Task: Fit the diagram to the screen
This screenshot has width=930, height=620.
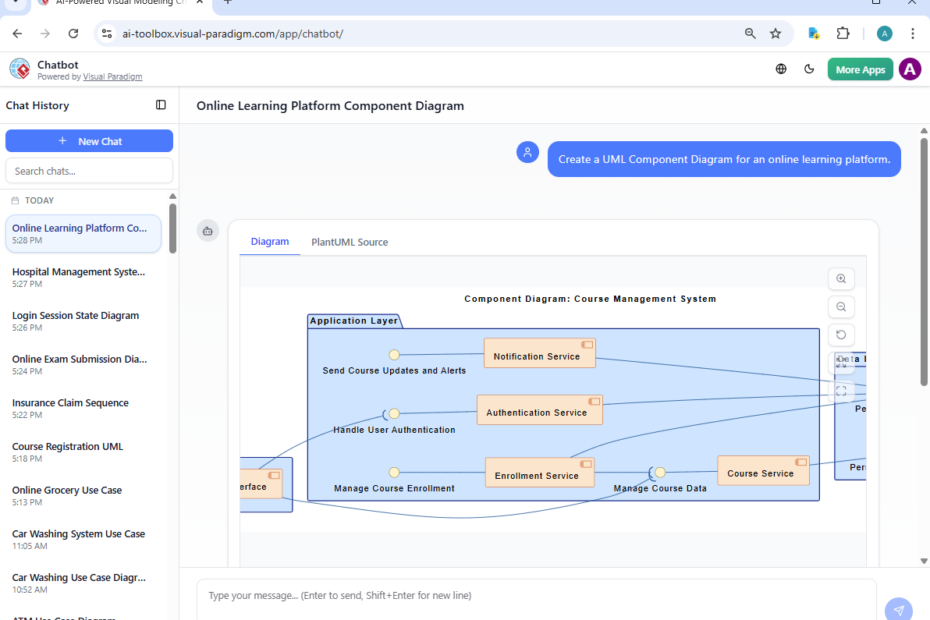Action: (x=840, y=391)
